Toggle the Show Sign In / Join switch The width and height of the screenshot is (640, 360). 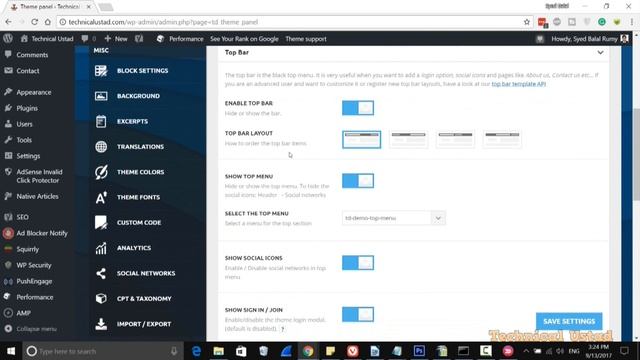(358, 314)
